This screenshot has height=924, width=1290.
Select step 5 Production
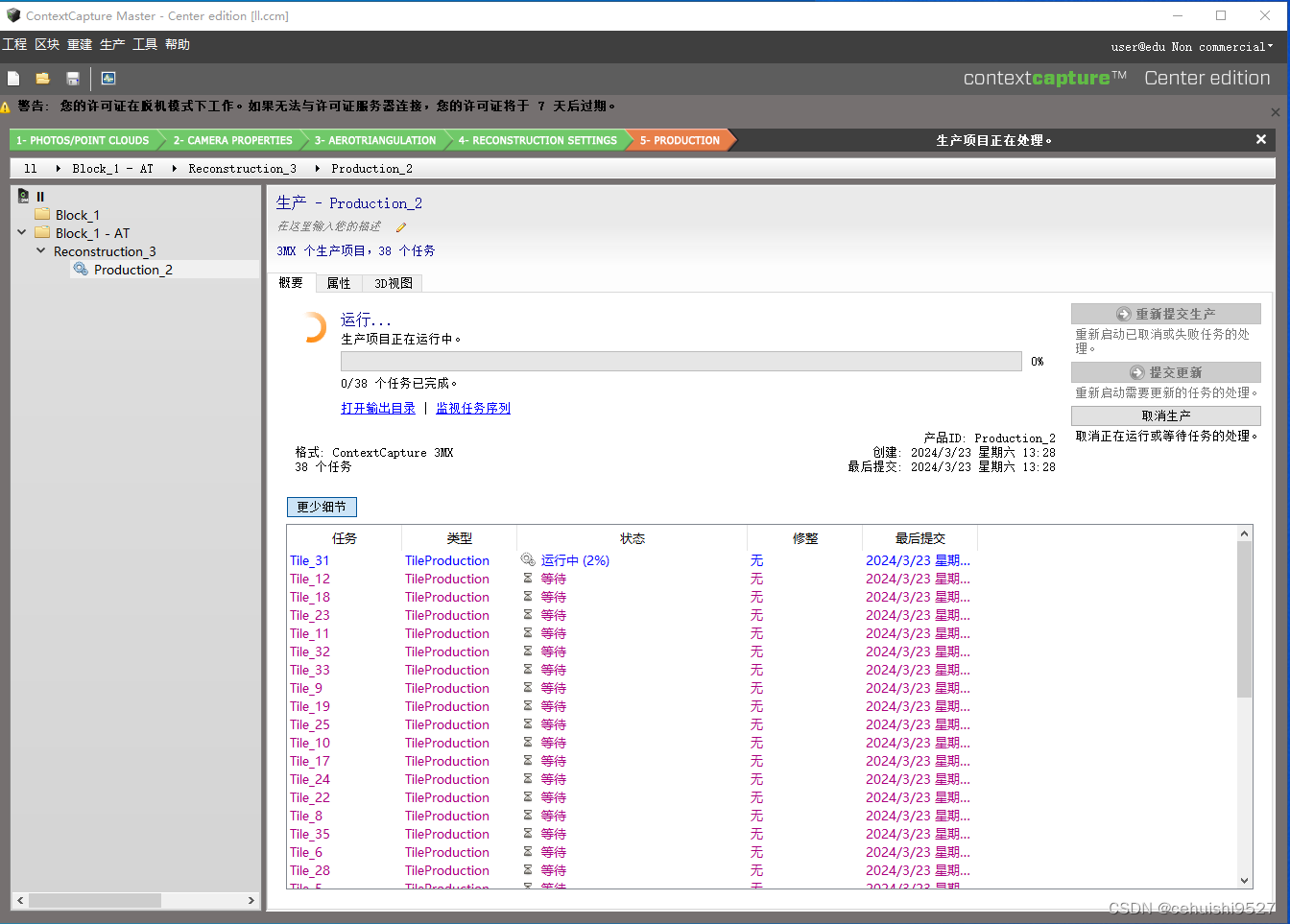point(680,140)
